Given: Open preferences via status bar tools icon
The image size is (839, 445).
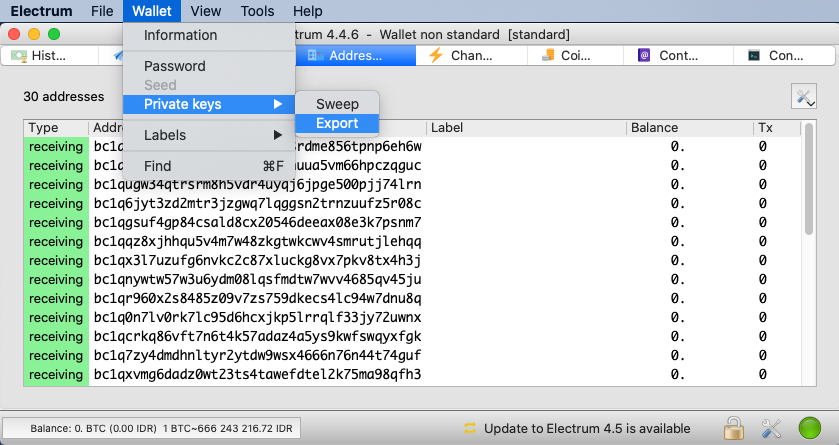Looking at the screenshot, I should tap(771, 428).
